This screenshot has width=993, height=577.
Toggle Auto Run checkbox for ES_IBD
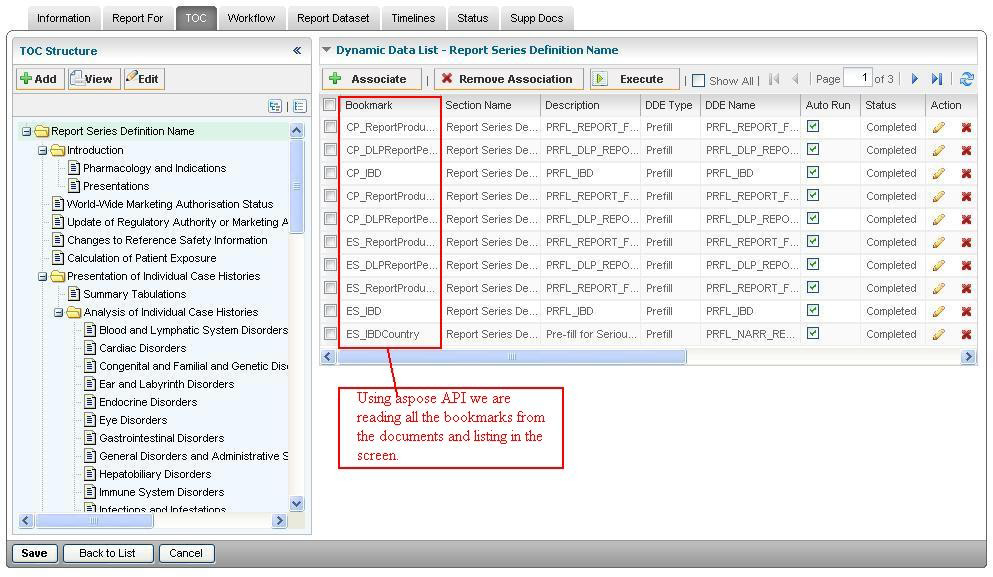[x=813, y=310]
